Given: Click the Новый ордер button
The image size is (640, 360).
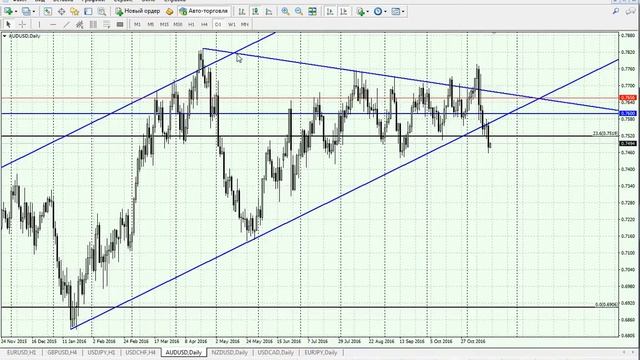Looking at the screenshot, I should (x=138, y=11).
